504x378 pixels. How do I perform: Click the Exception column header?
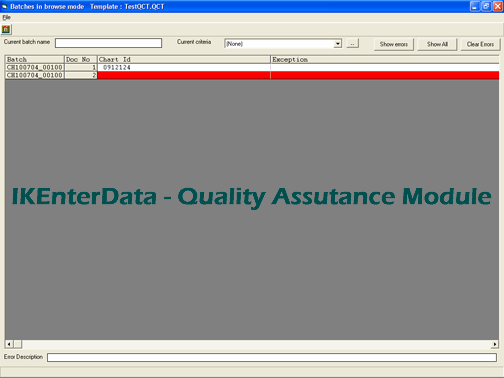click(385, 59)
